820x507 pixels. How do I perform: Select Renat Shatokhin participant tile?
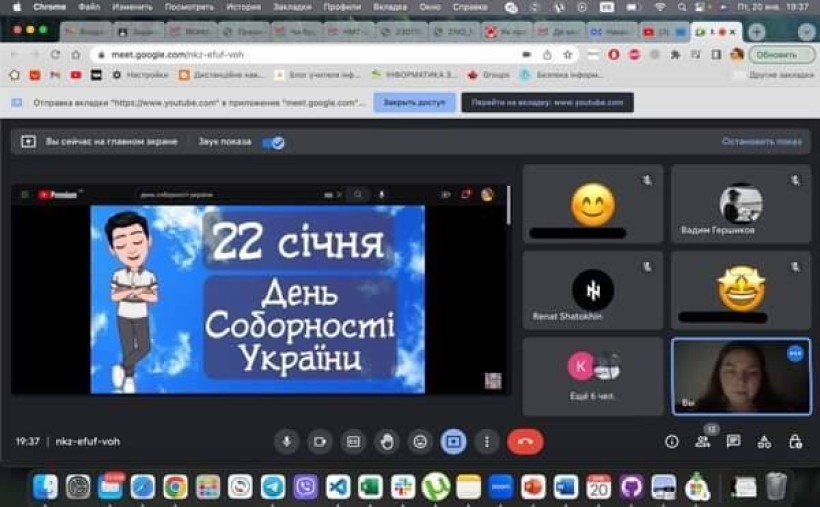(x=593, y=290)
